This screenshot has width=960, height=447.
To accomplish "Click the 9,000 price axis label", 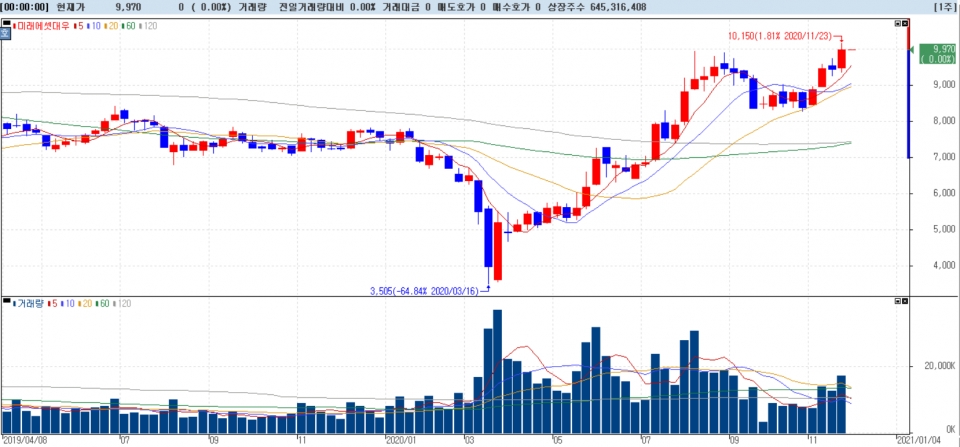I will (x=943, y=85).
